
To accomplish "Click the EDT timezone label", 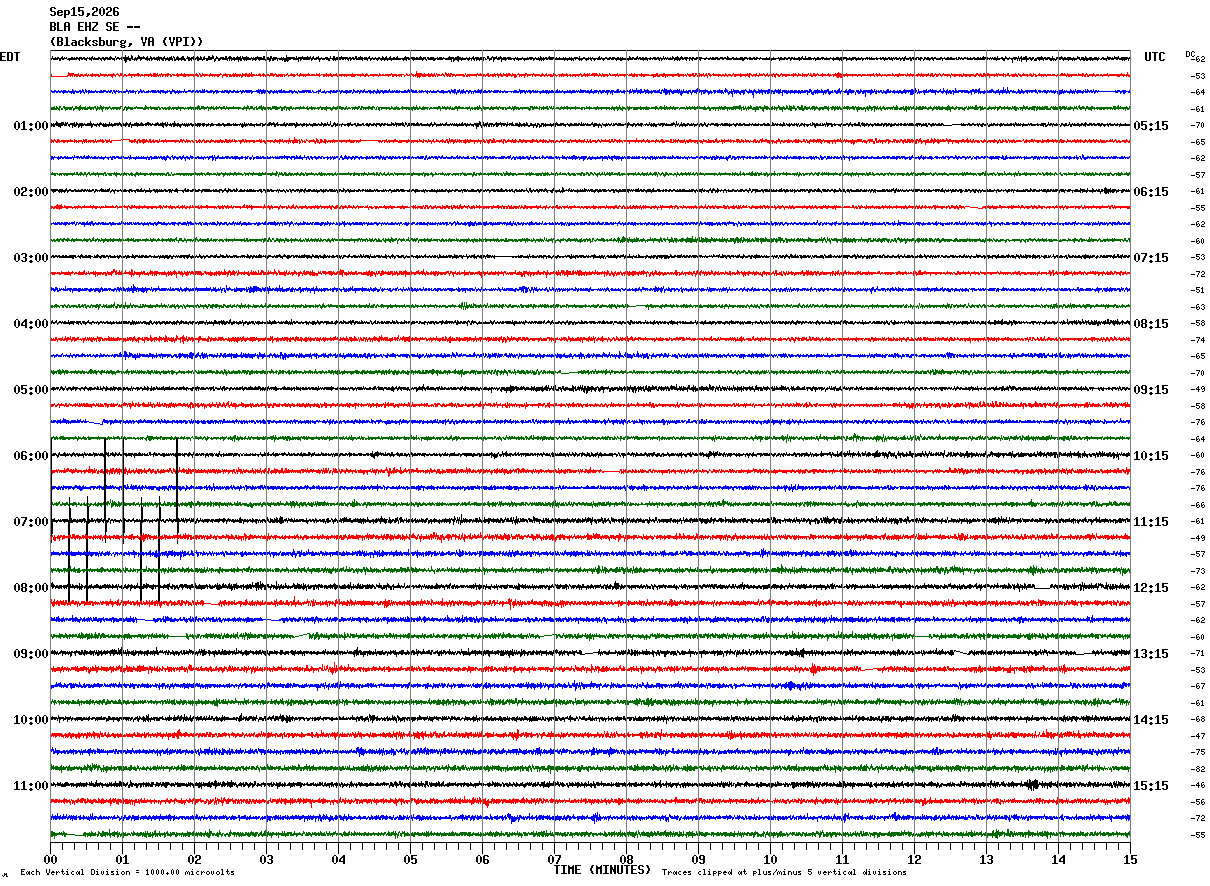I will (x=9, y=57).
